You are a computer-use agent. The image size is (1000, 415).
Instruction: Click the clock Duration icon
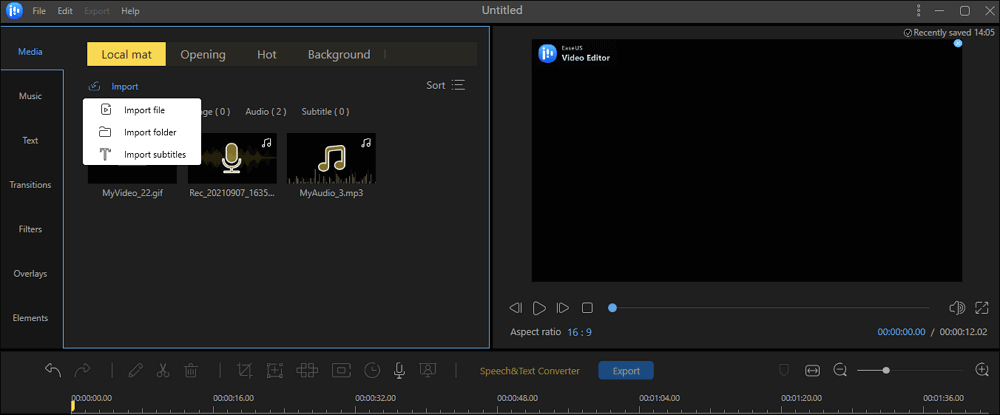click(372, 370)
